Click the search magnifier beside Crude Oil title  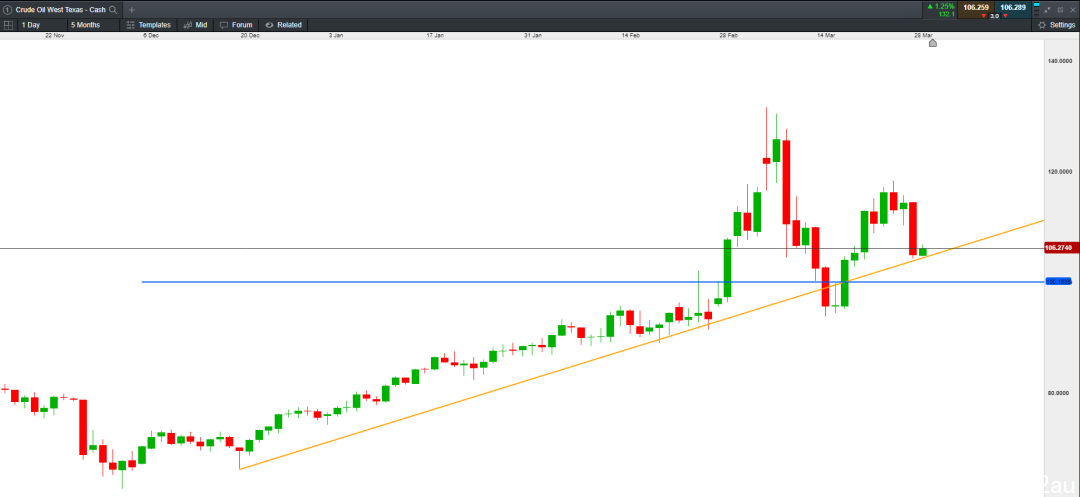(114, 10)
